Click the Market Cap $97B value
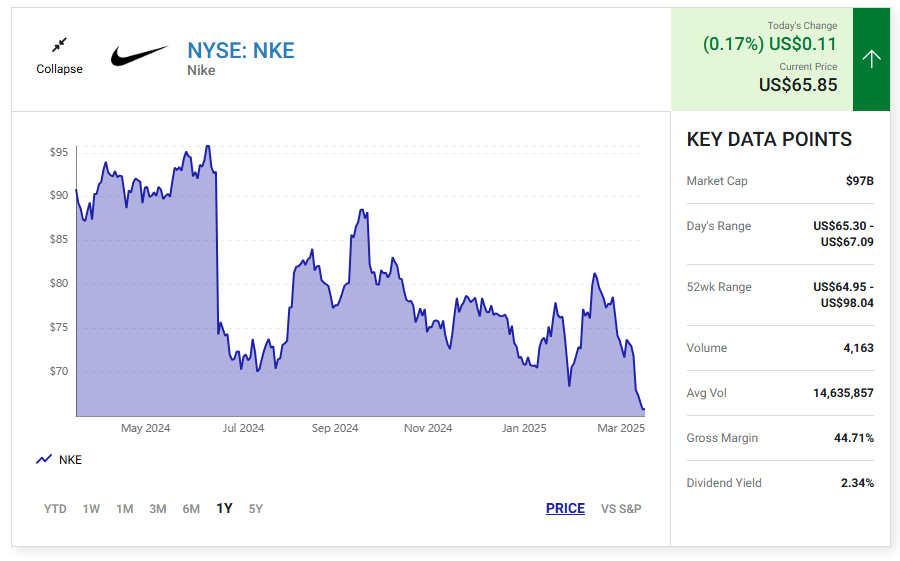Screen dimensions: 900x561 859,181
